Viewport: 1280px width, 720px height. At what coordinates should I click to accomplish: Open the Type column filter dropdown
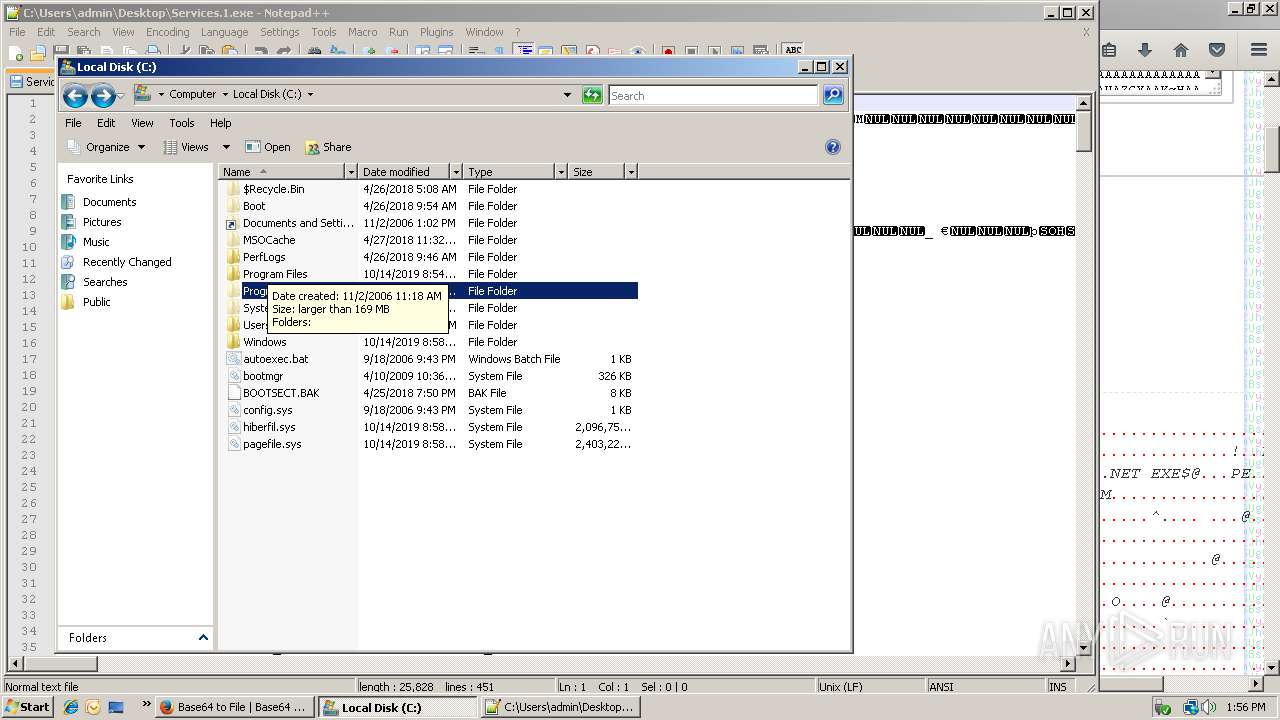(x=561, y=172)
